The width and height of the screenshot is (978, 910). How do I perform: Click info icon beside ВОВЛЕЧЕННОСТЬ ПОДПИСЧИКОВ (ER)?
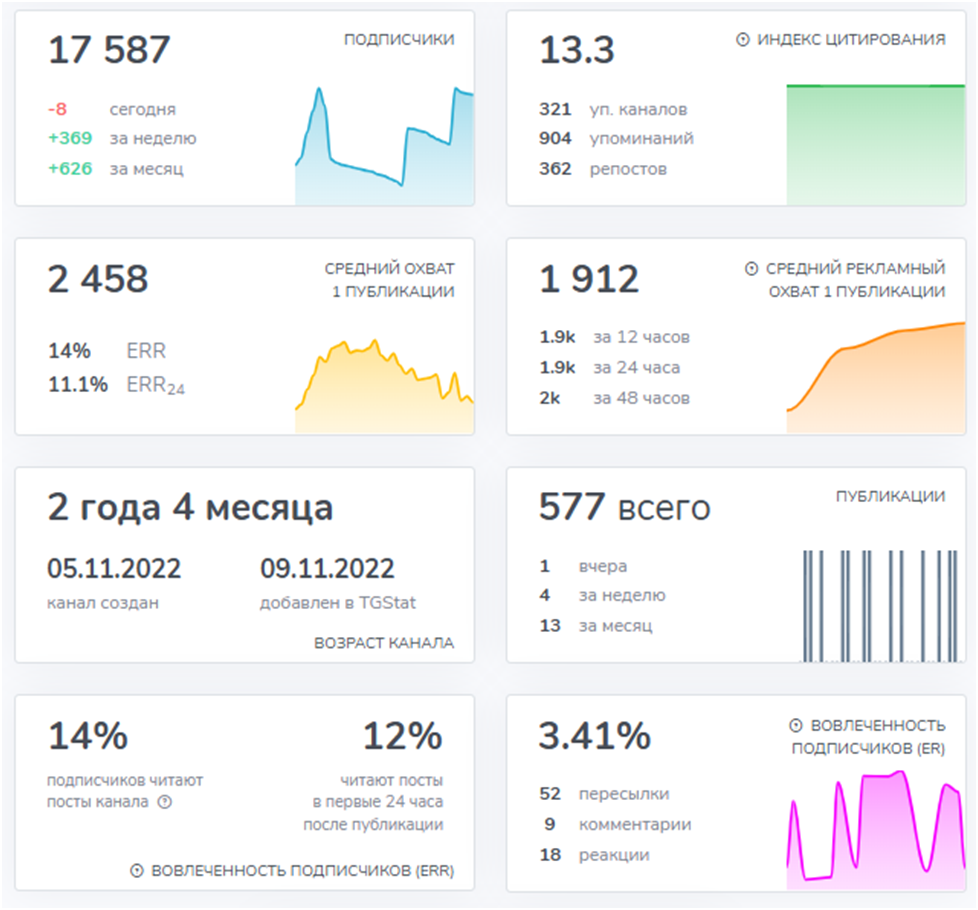coord(796,725)
